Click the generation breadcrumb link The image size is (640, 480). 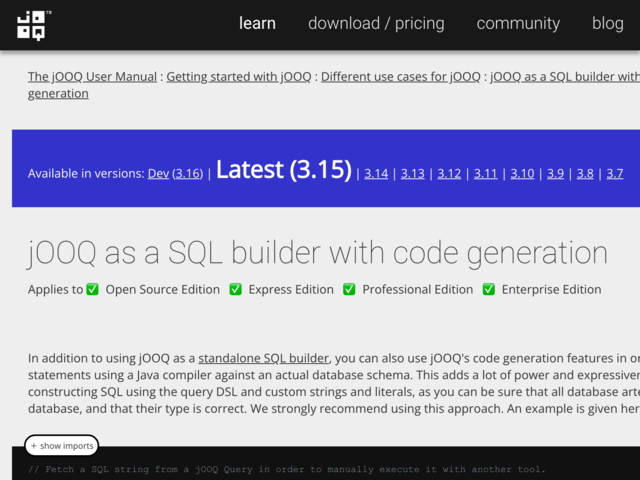[58, 93]
